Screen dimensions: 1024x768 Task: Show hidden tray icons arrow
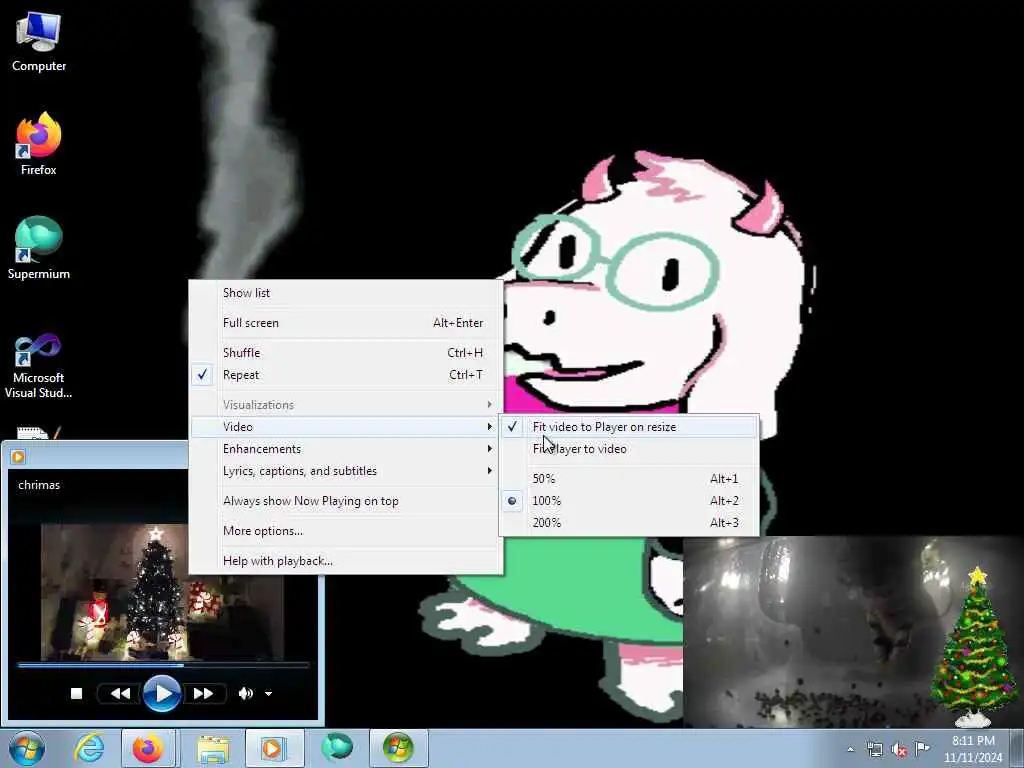coord(850,749)
